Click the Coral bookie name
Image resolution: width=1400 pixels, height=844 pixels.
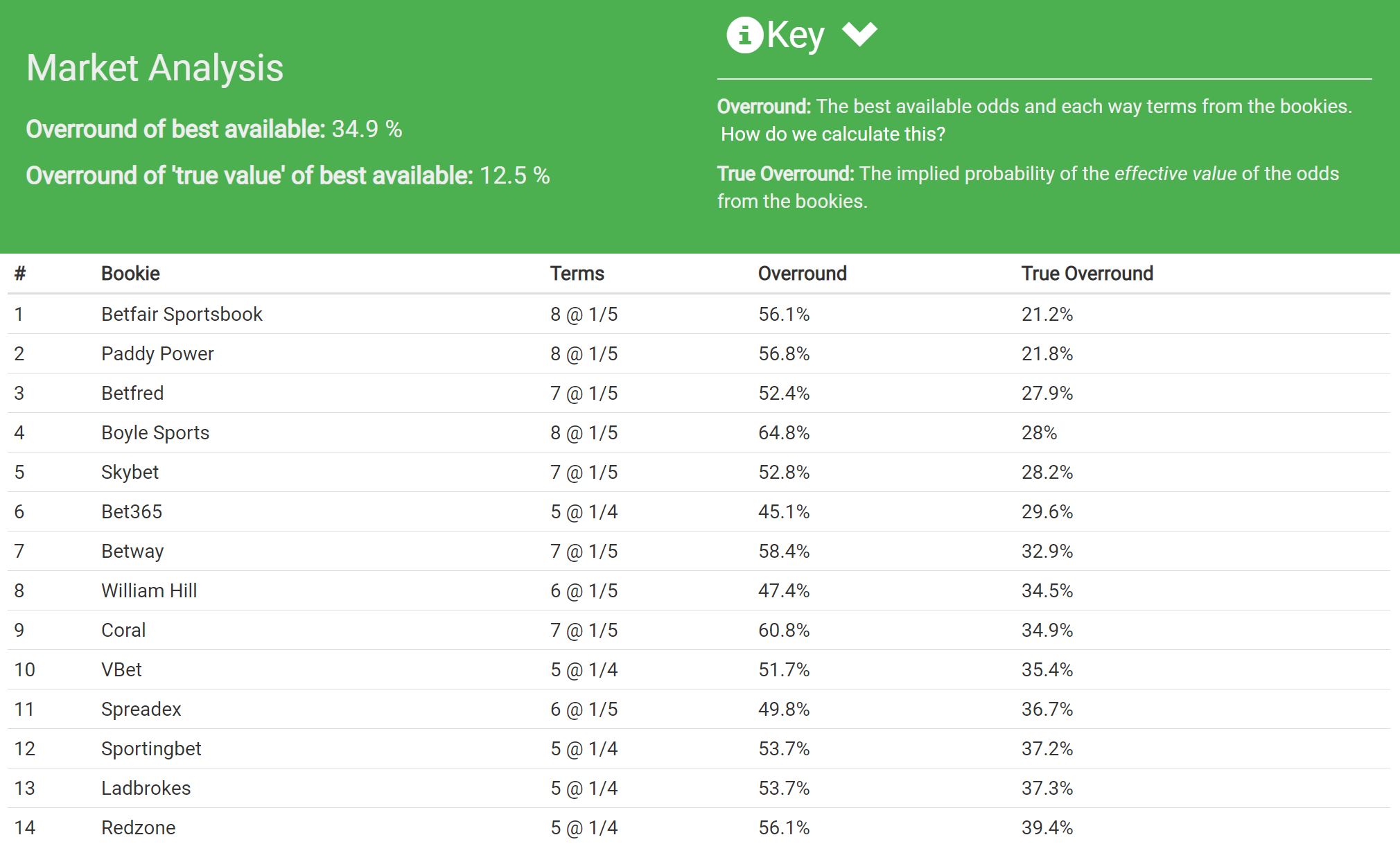pos(123,631)
